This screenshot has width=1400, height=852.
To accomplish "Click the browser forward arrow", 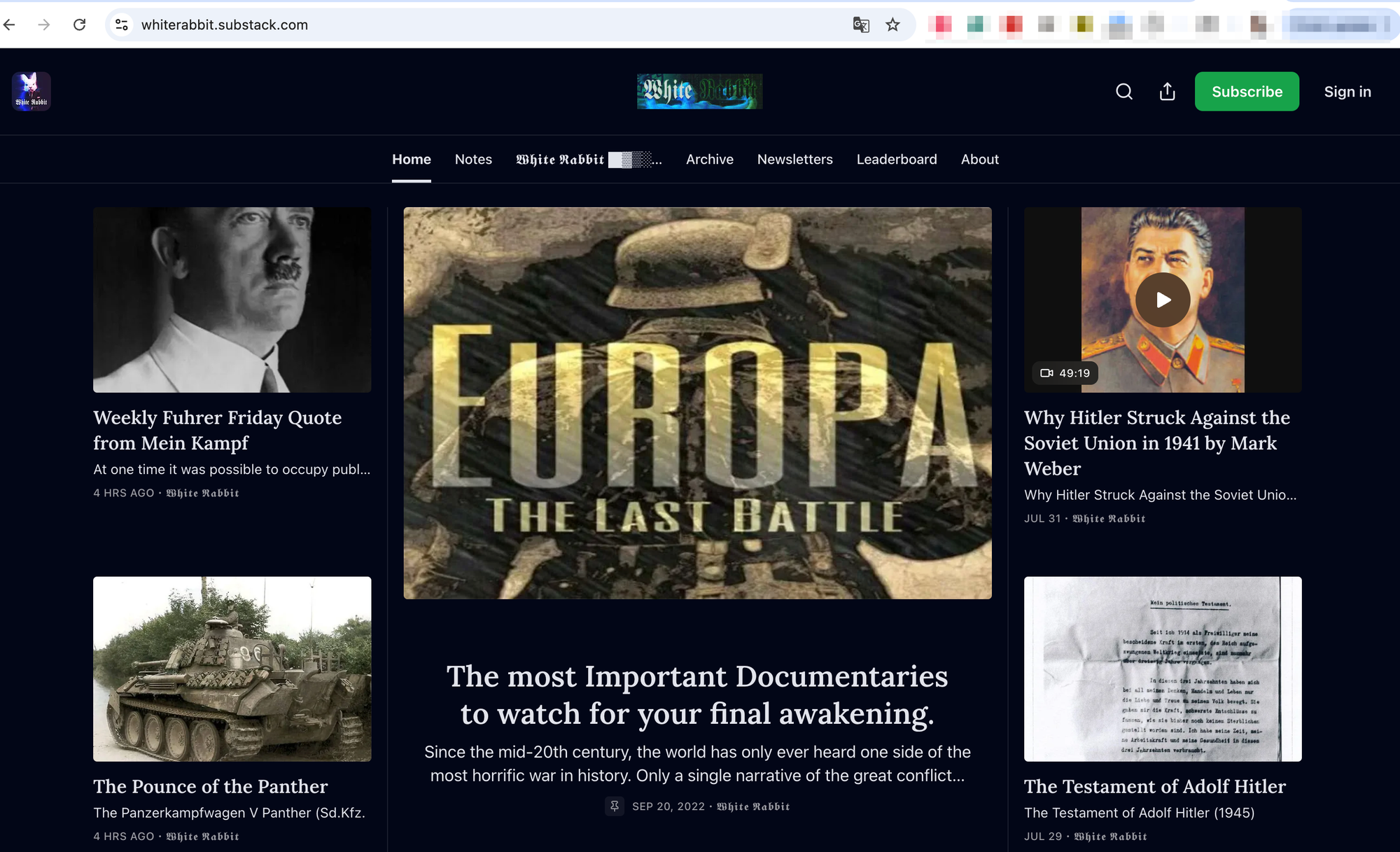I will click(x=44, y=25).
